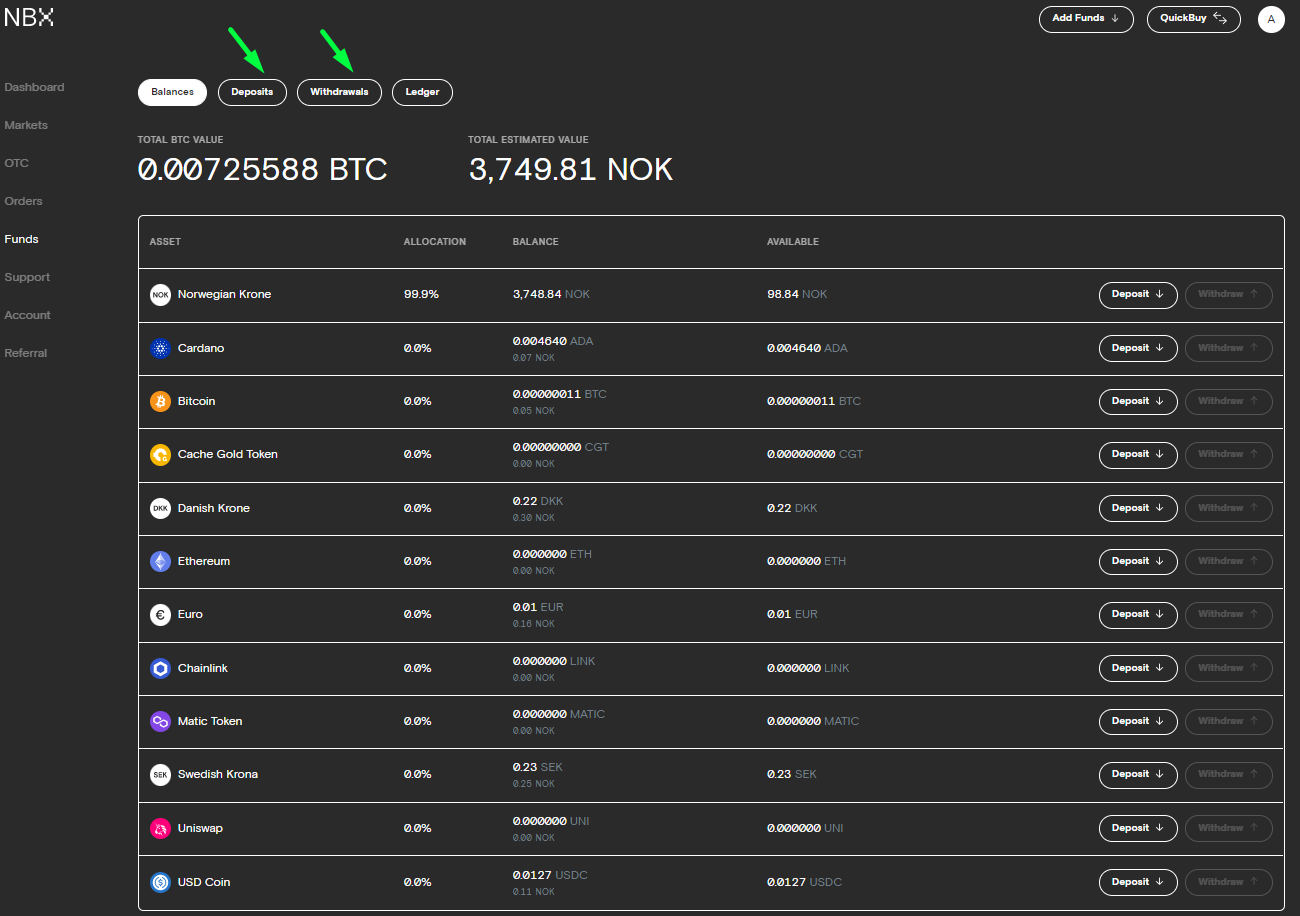Click the Uniswap asset icon

pyautogui.click(x=160, y=828)
